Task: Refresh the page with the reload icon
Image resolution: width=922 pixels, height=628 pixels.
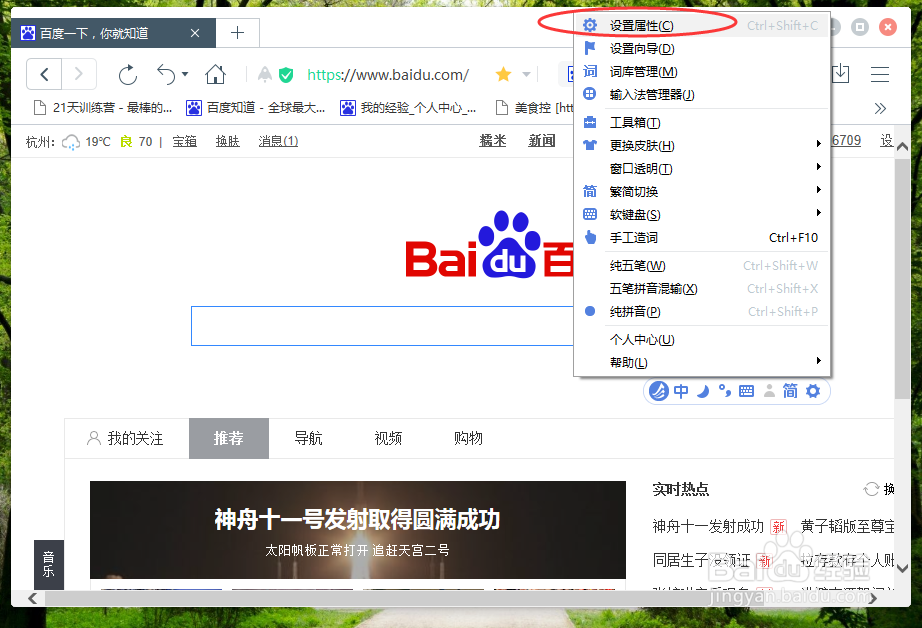Action: coord(128,74)
